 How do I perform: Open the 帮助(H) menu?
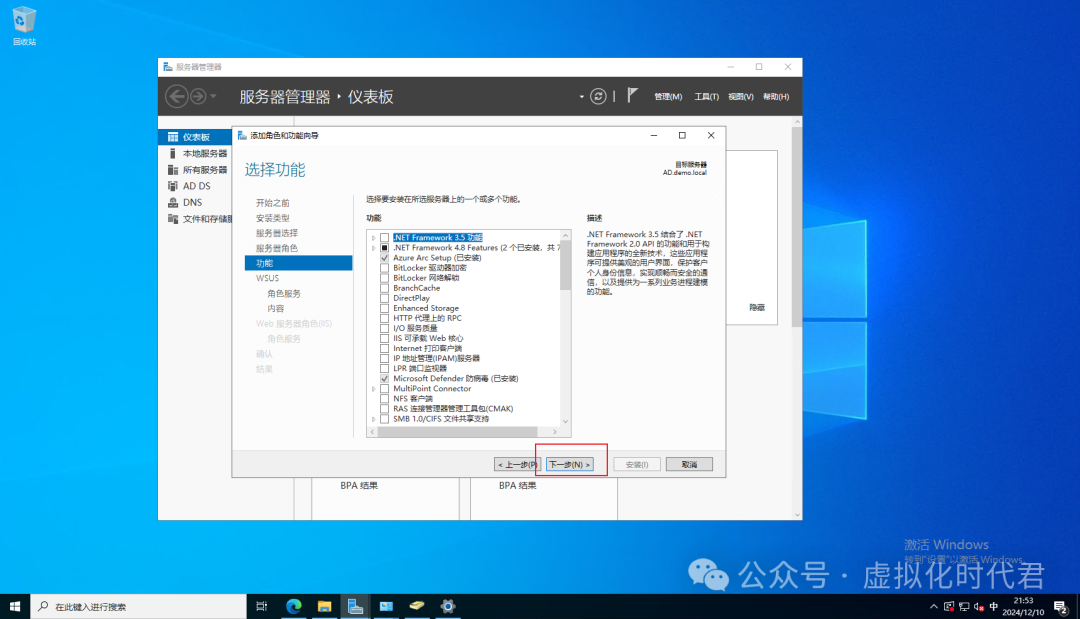[x=776, y=96]
